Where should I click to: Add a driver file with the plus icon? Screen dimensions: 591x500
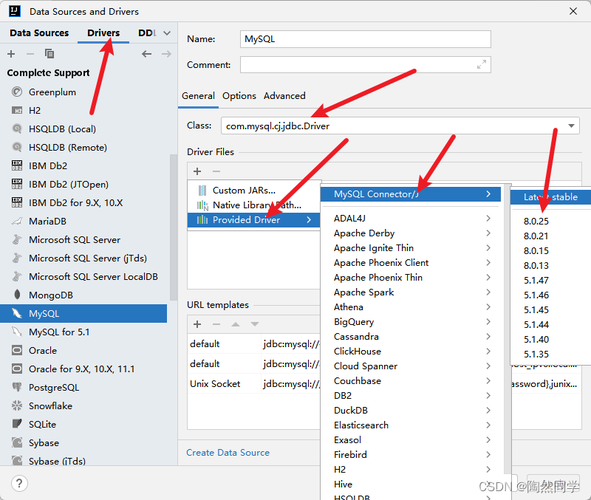click(x=197, y=171)
